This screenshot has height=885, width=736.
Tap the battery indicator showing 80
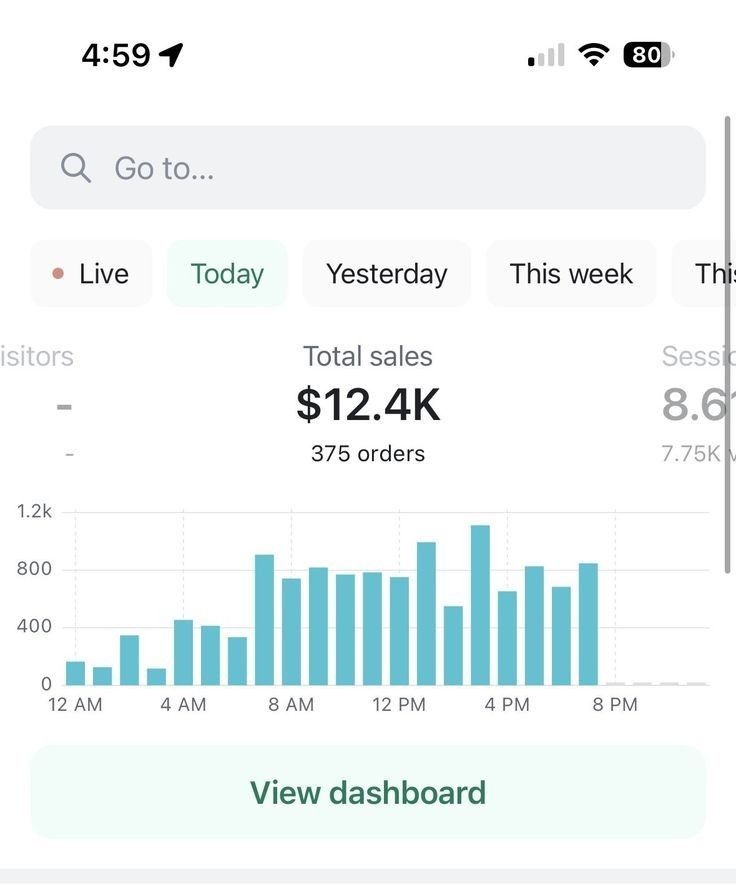click(645, 55)
